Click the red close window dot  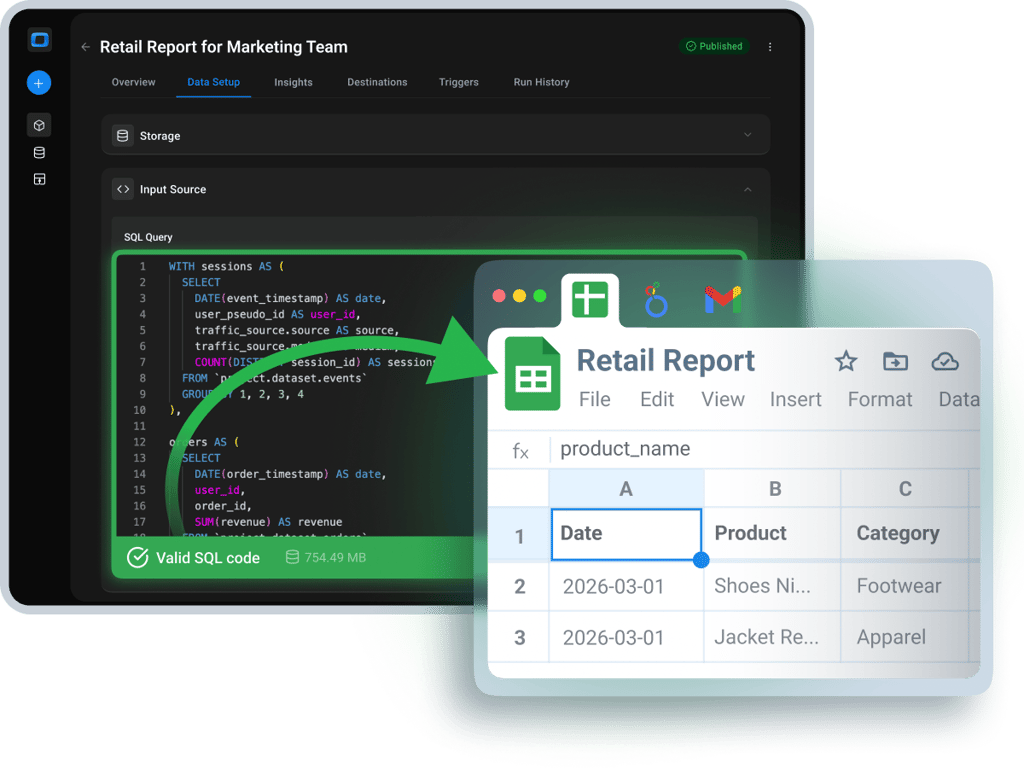click(x=499, y=296)
